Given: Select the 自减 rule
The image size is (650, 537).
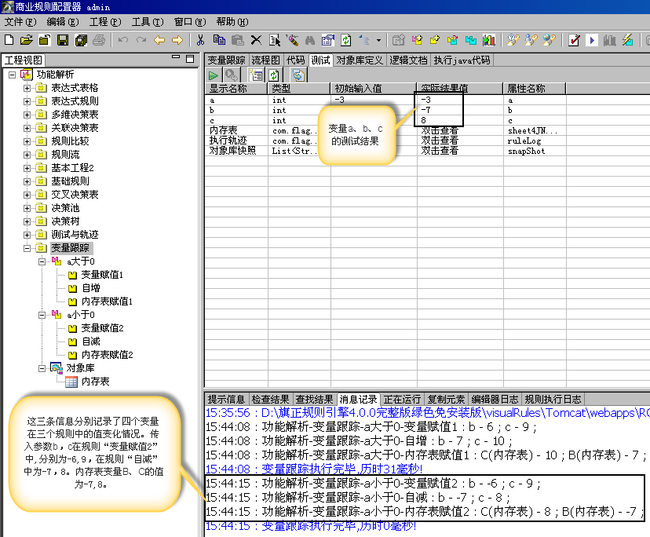Looking at the screenshot, I should [x=91, y=341].
